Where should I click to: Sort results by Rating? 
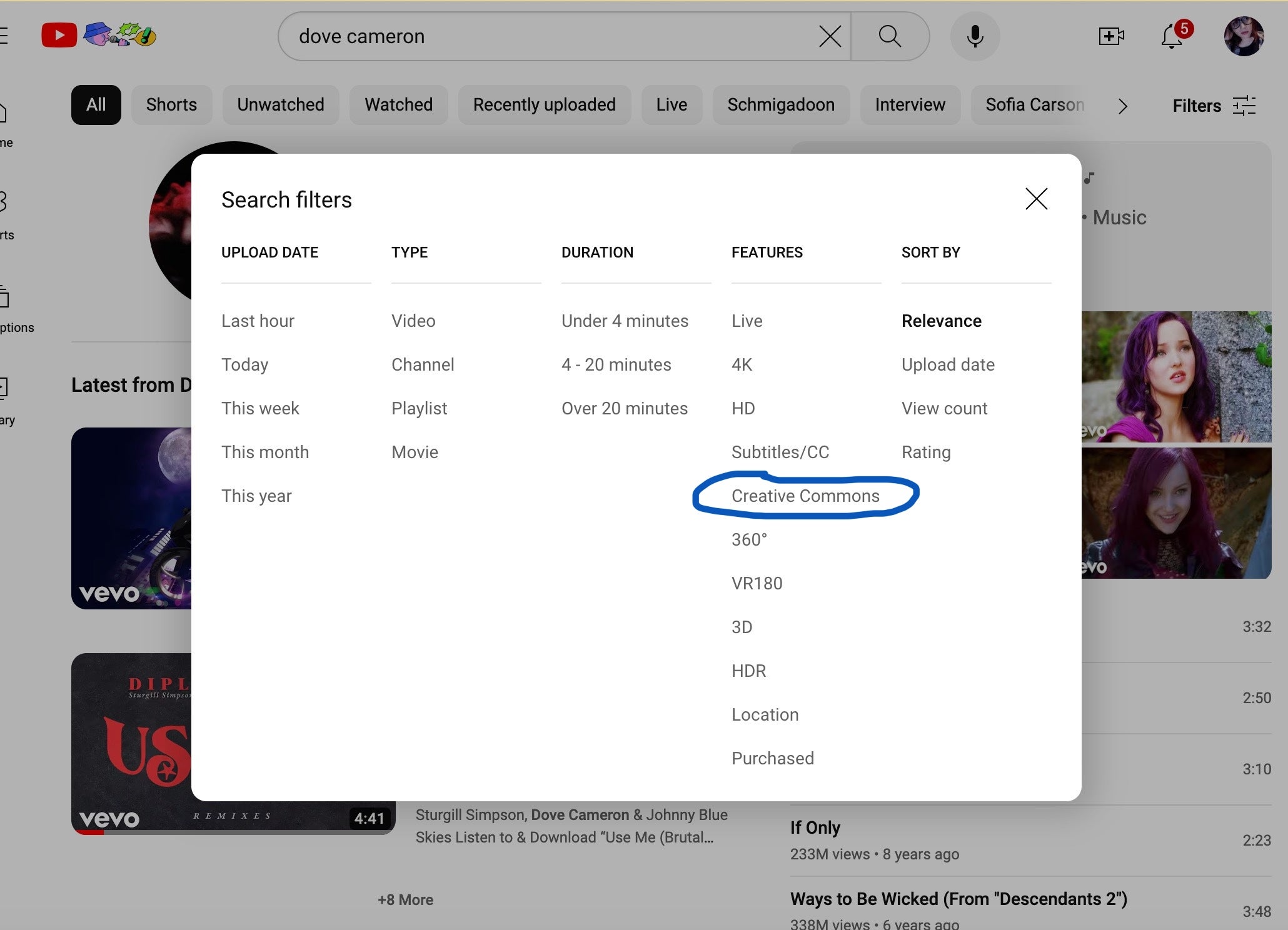pos(926,452)
